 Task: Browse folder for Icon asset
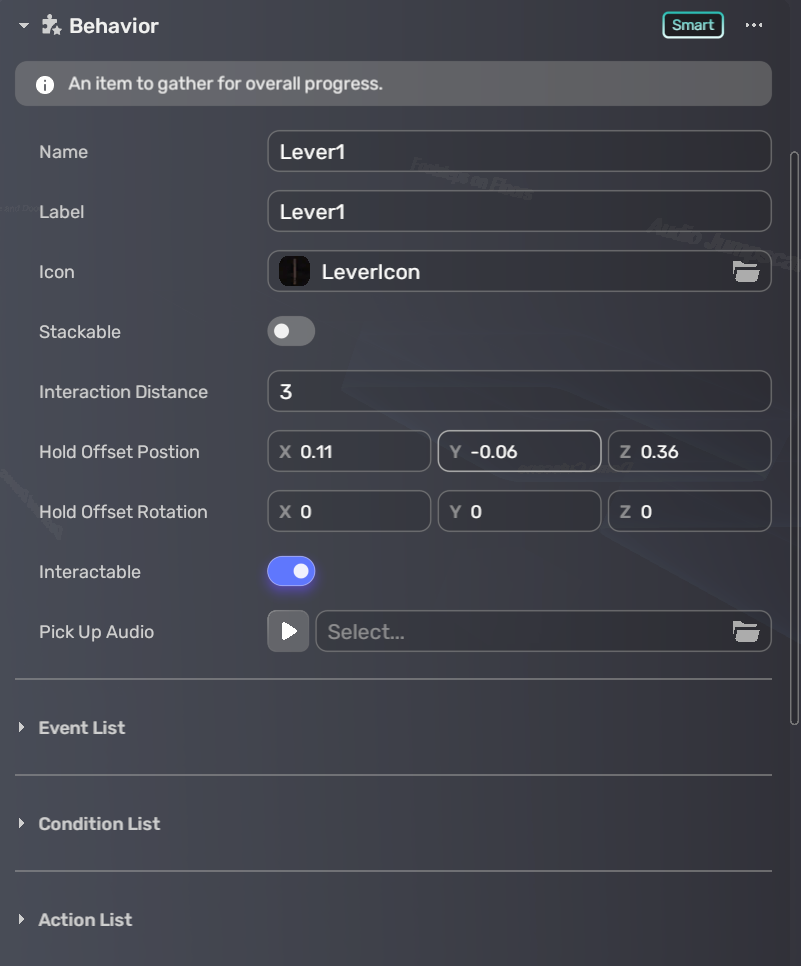pyautogui.click(x=745, y=272)
